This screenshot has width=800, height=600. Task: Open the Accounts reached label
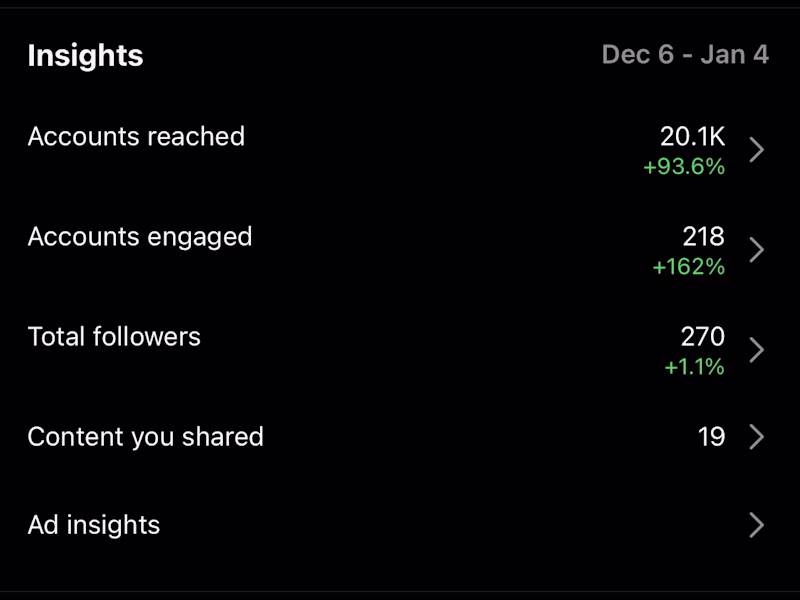(x=136, y=137)
